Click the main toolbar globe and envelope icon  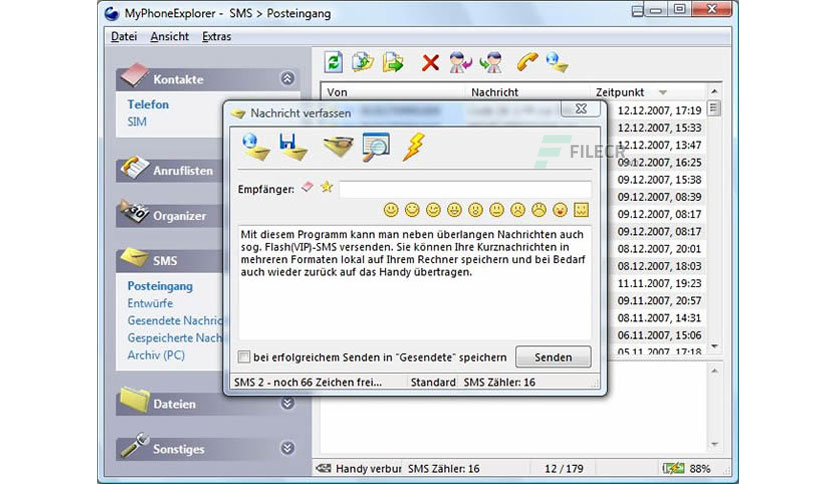557,62
